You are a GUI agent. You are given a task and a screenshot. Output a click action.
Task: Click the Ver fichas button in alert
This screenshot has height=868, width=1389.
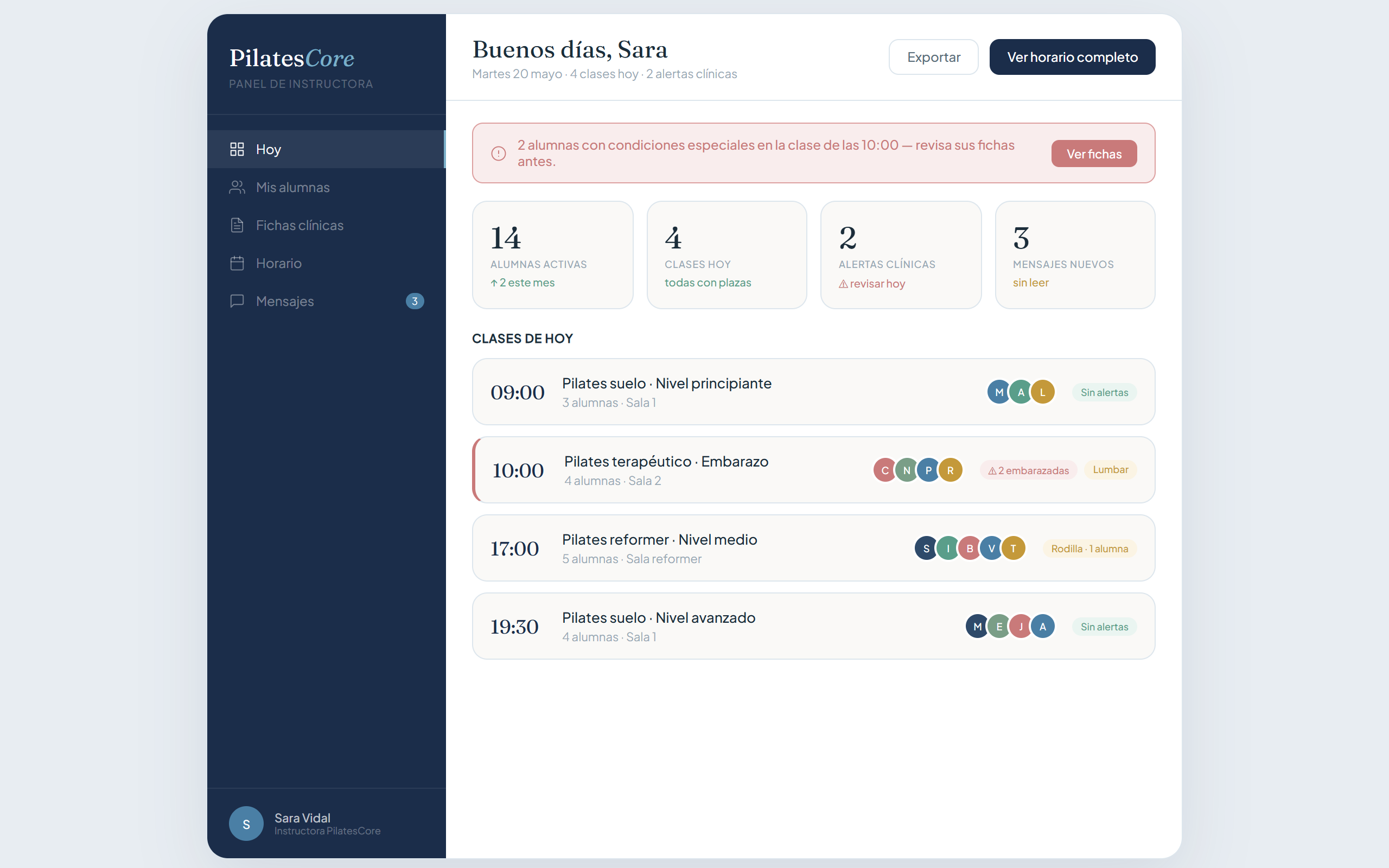[x=1094, y=154]
